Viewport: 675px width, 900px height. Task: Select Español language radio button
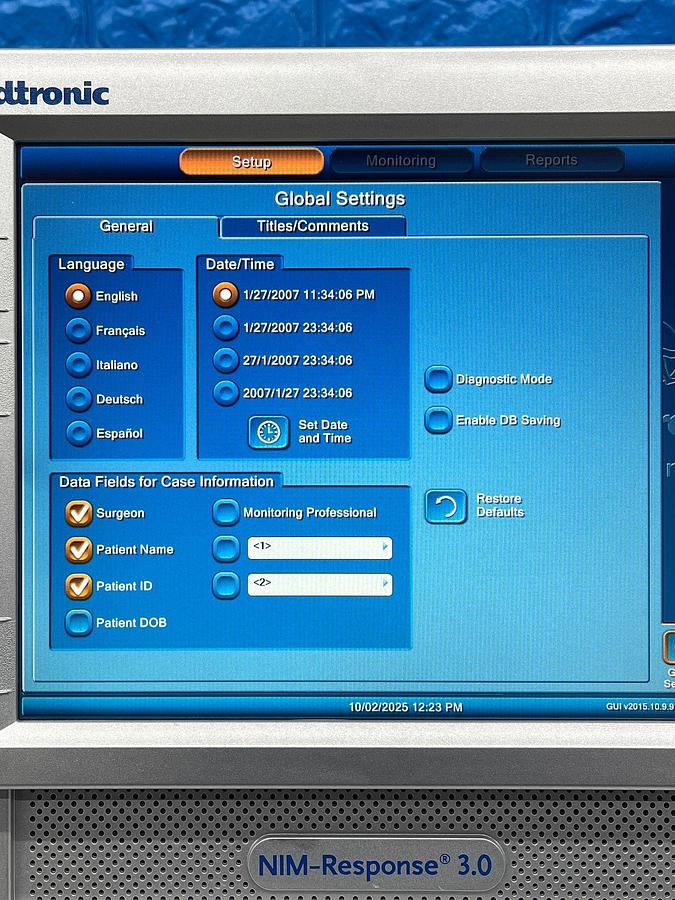tap(78, 433)
